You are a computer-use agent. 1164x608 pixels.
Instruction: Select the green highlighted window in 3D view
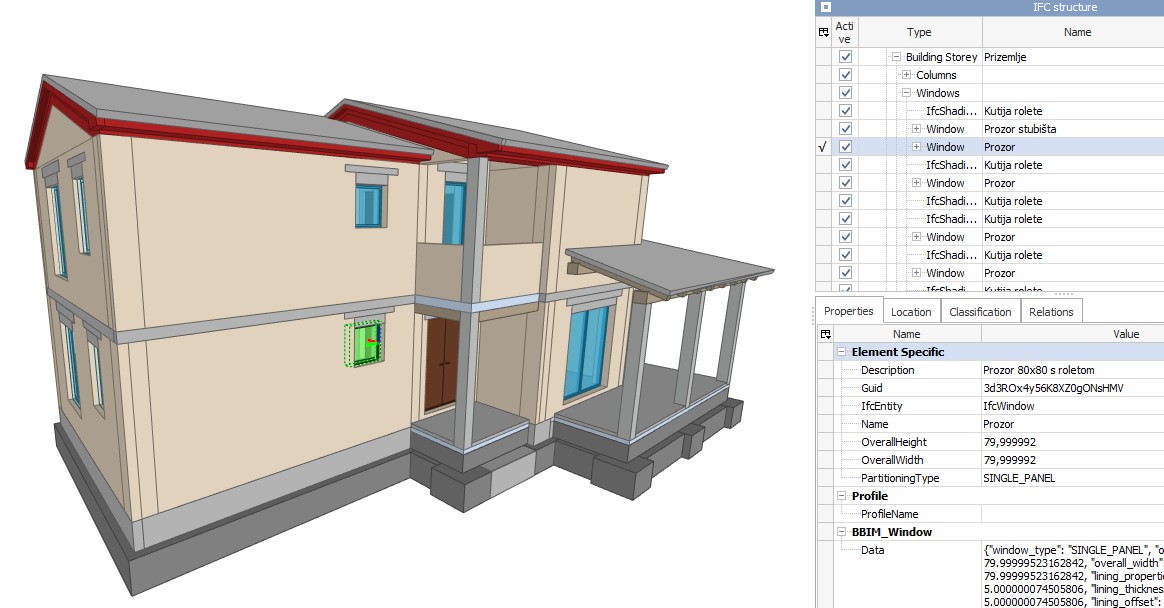point(365,344)
